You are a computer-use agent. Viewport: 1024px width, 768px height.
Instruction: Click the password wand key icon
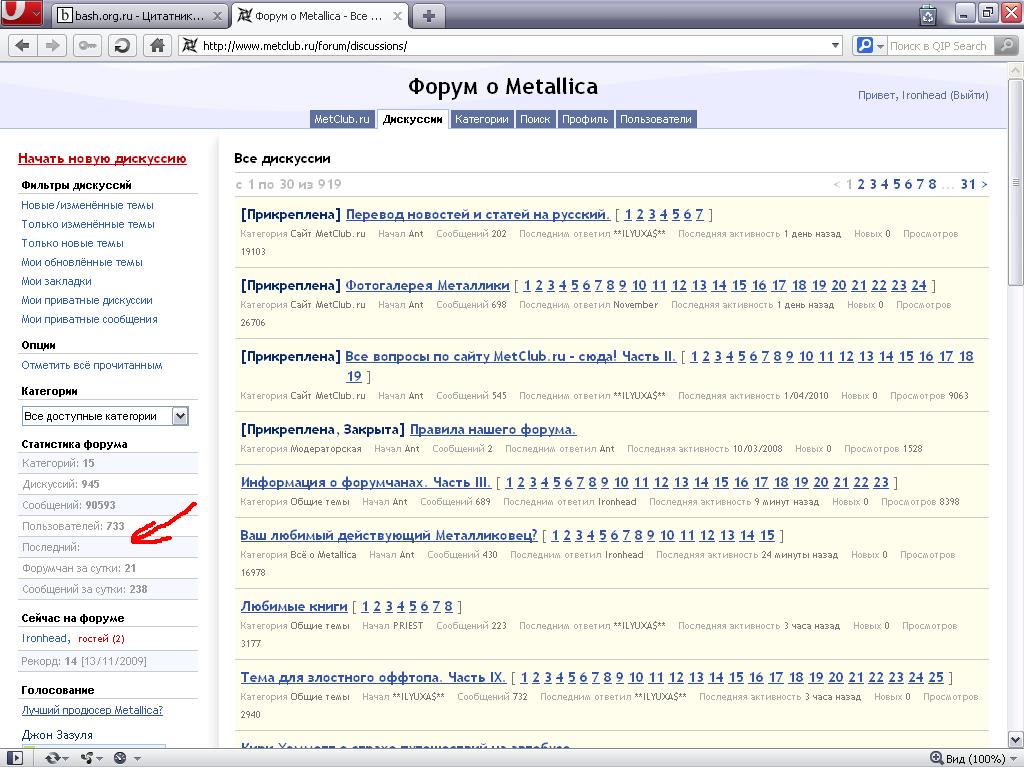click(x=87, y=46)
